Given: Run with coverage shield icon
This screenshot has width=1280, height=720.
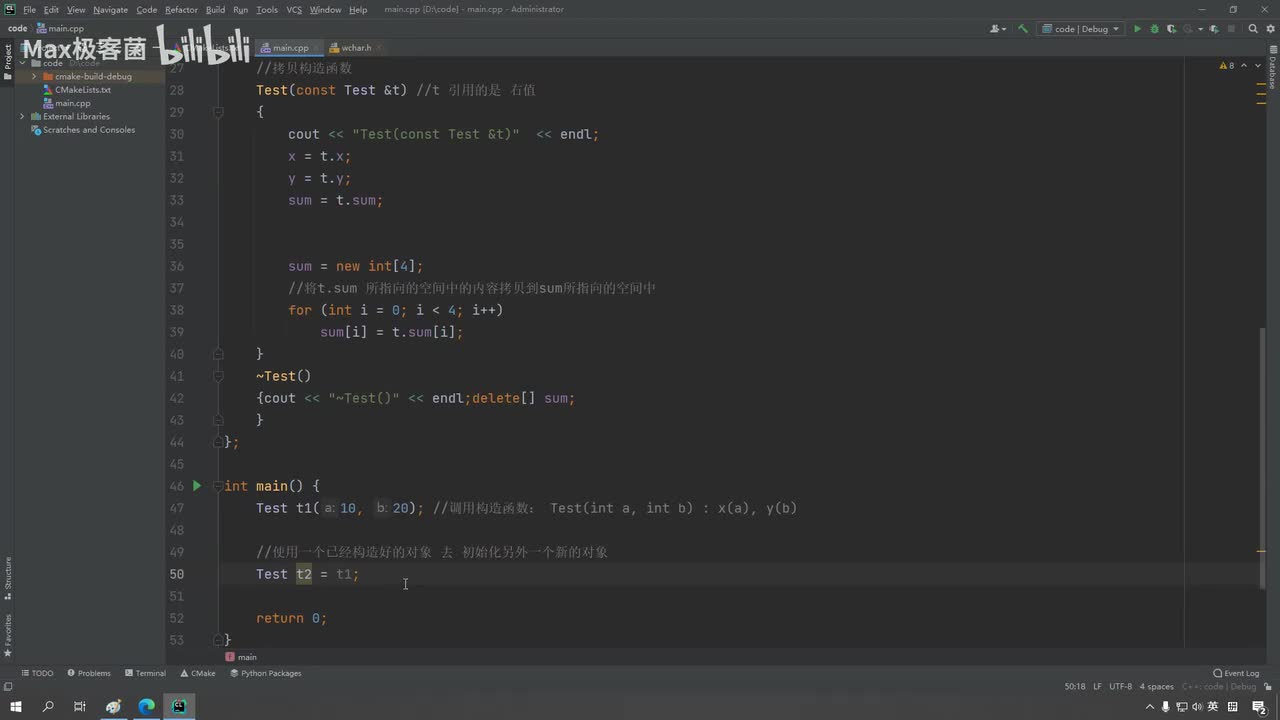Looking at the screenshot, I should coord(1172,29).
